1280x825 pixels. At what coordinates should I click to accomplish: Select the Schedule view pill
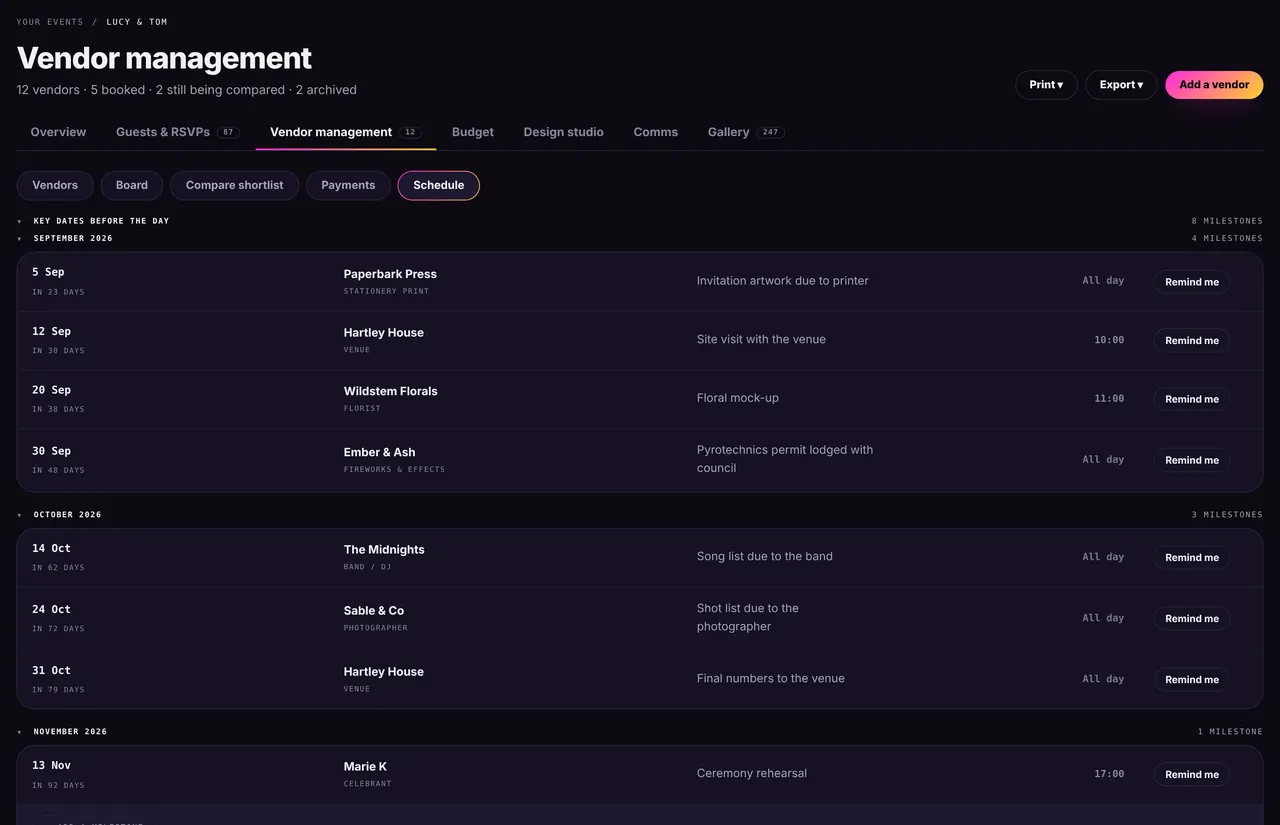click(x=439, y=185)
